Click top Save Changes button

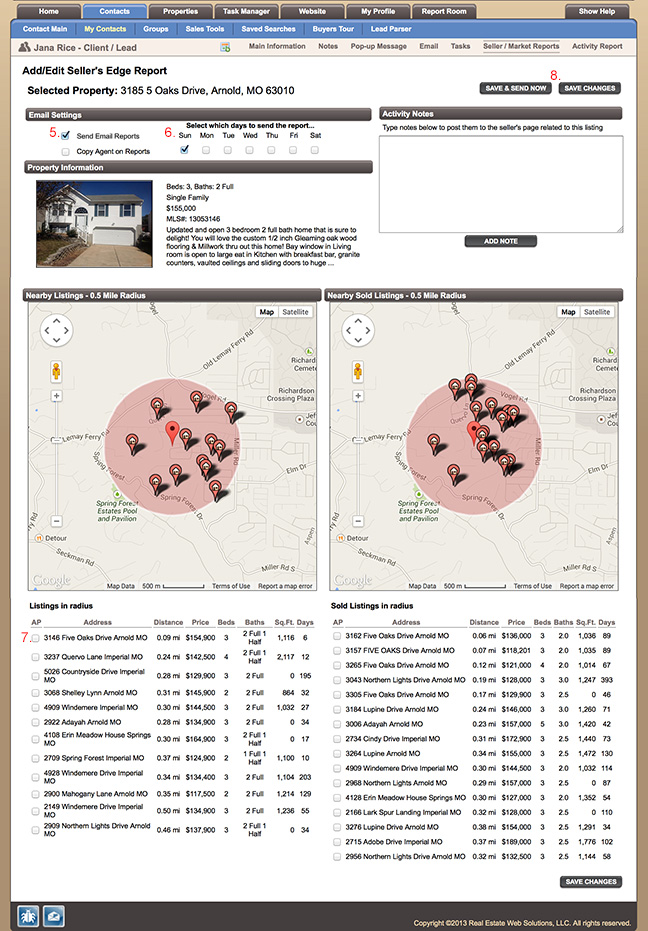click(590, 88)
